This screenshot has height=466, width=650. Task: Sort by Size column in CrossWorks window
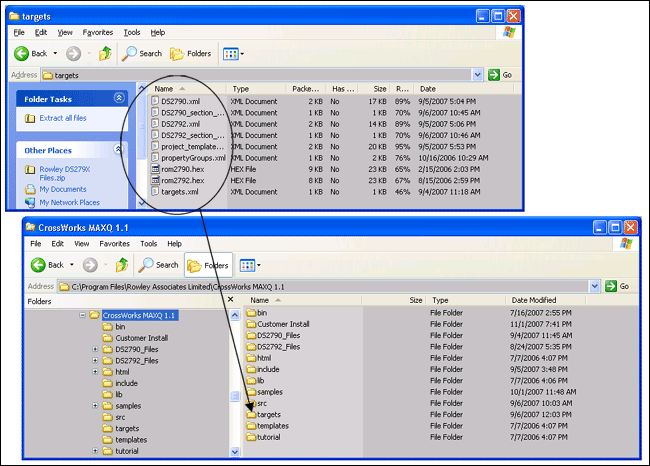[x=394, y=300]
